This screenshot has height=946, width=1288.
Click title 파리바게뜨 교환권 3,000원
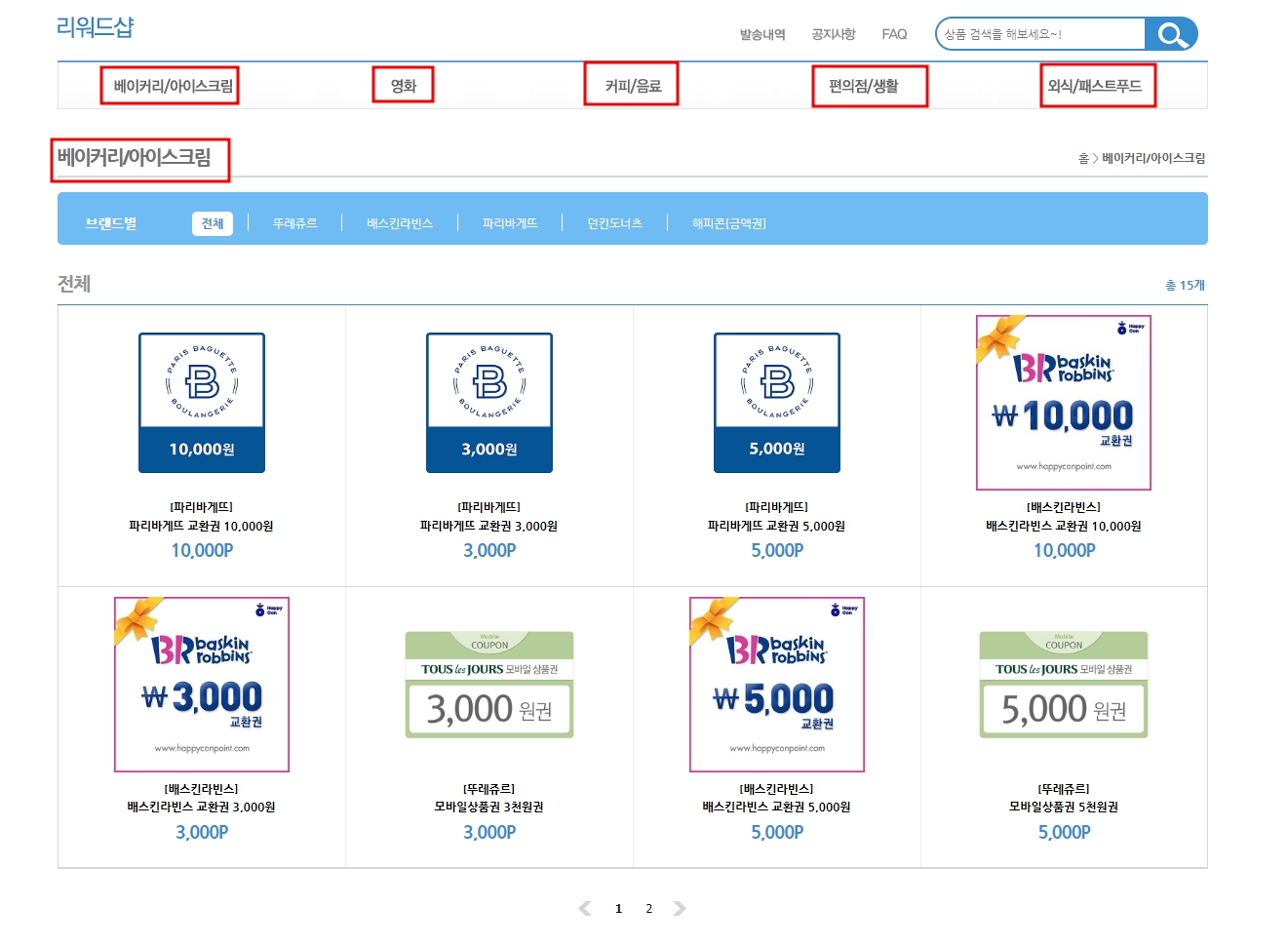coord(489,526)
